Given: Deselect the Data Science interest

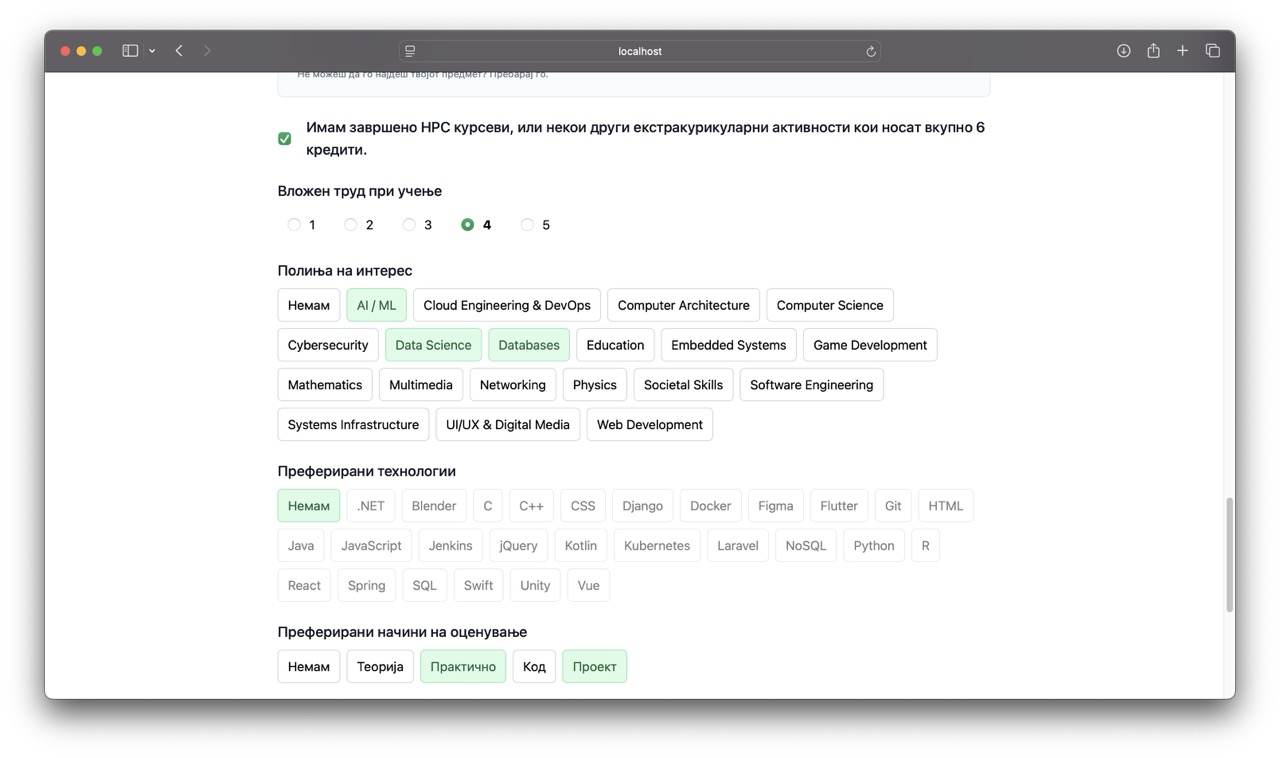Looking at the screenshot, I should point(433,345).
